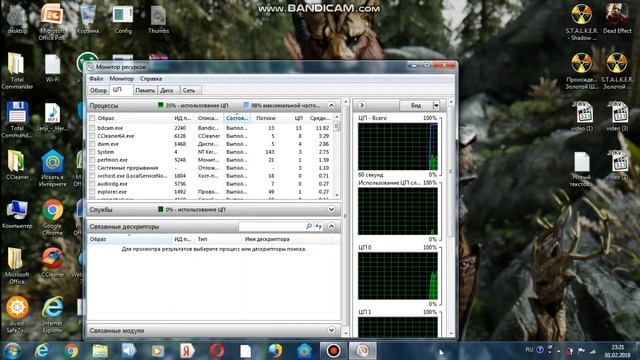640x360 pixels.
Task: Tick the select-all checkbox beside Образ header
Action: (92, 118)
